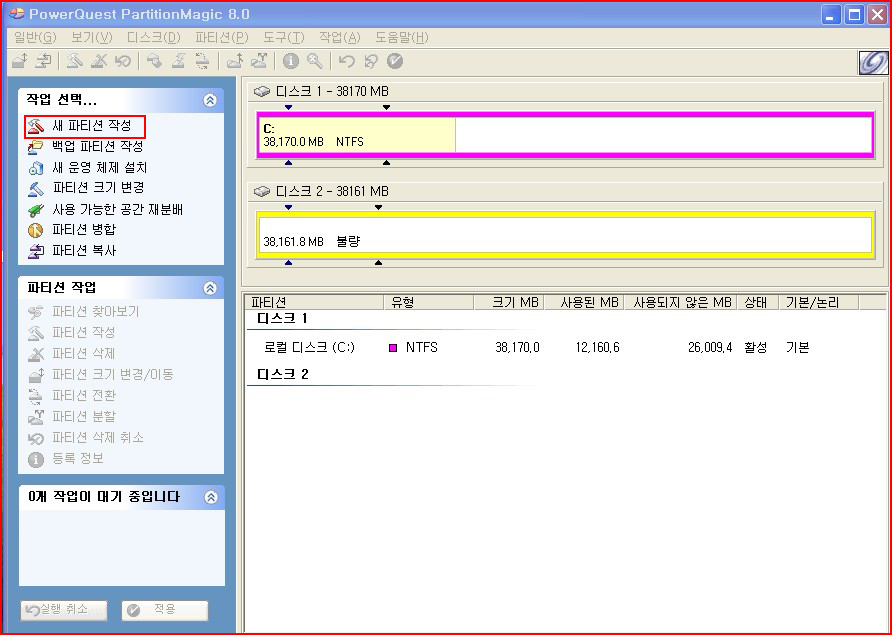
Task: Click the 파티션 크기 변경/이동 task link
Action: pos(113,375)
